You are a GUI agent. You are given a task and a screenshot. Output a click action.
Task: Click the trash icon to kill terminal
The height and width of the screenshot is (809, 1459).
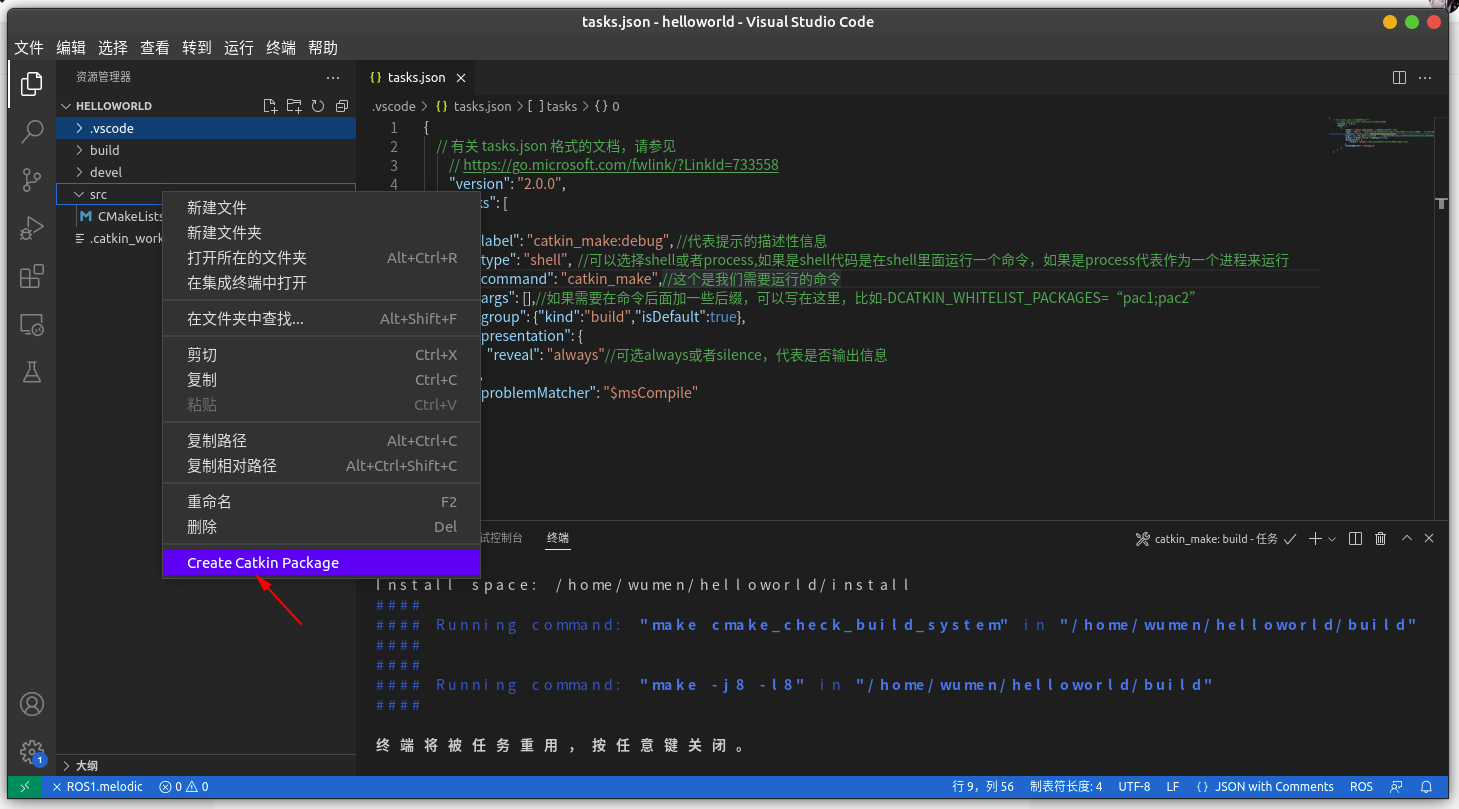point(1380,538)
